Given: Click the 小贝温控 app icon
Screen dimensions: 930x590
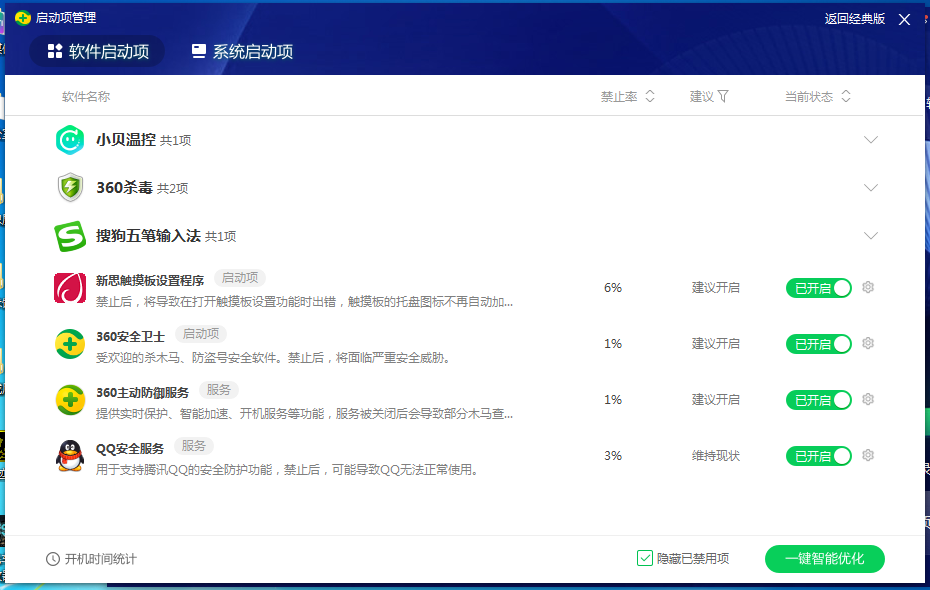Looking at the screenshot, I should pyautogui.click(x=70, y=140).
